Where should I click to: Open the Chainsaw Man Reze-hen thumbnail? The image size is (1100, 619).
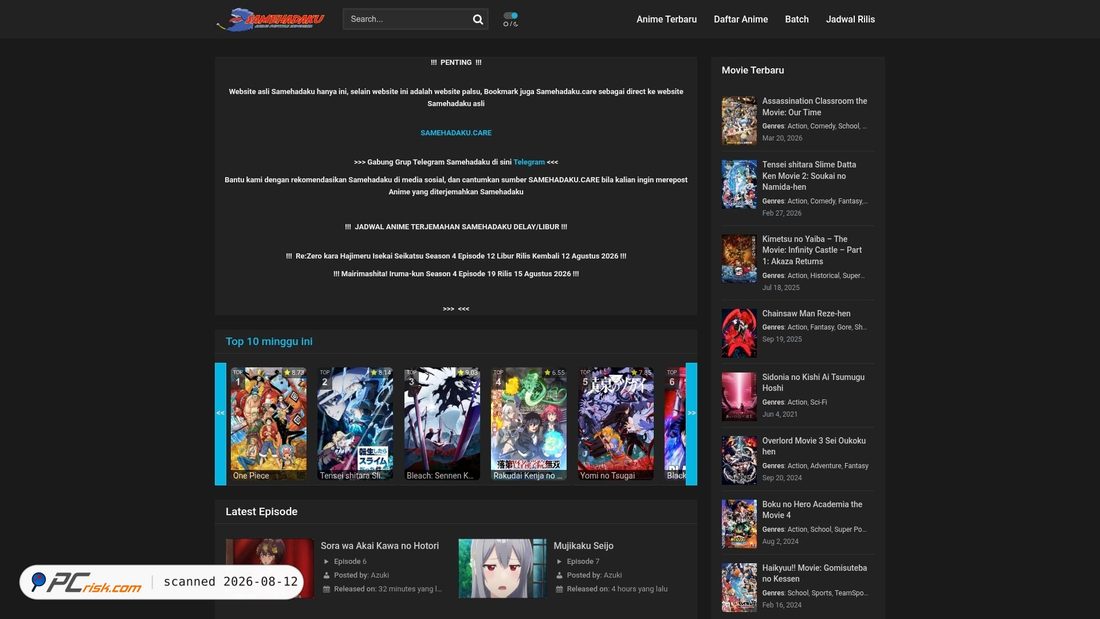(739, 333)
